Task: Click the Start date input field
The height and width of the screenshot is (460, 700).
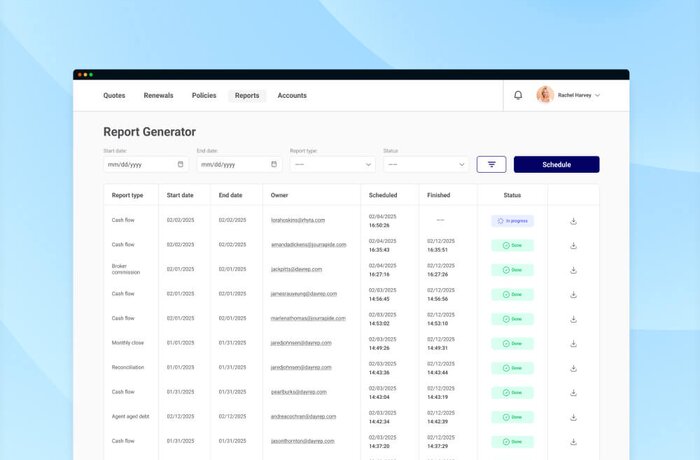Action: (140, 164)
